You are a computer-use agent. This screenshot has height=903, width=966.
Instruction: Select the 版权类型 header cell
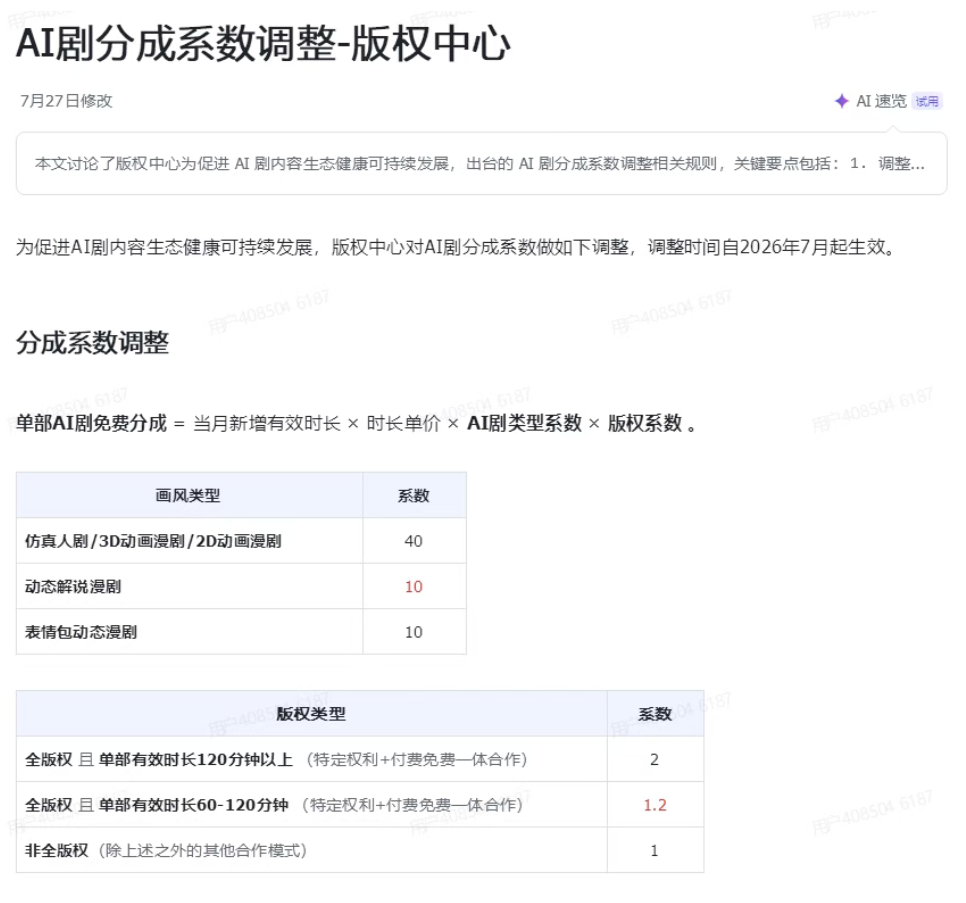click(x=311, y=714)
